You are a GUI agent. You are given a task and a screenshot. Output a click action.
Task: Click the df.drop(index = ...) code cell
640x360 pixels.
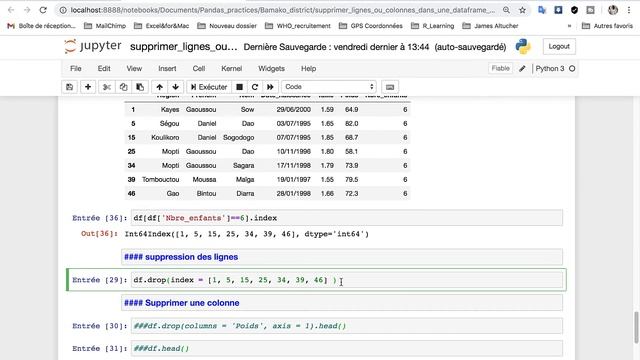(x=347, y=280)
